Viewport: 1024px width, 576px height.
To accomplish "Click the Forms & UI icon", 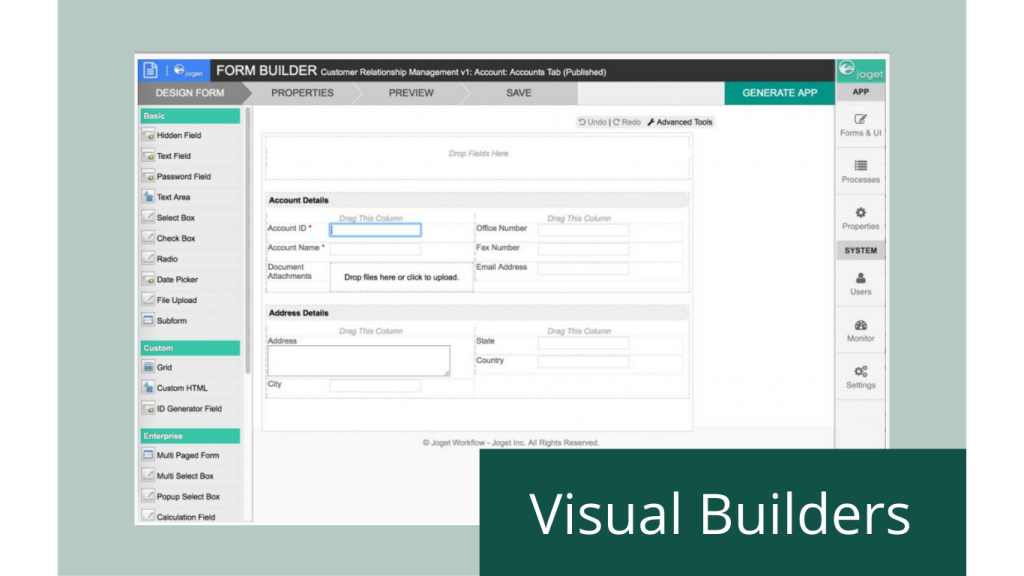I will (860, 119).
